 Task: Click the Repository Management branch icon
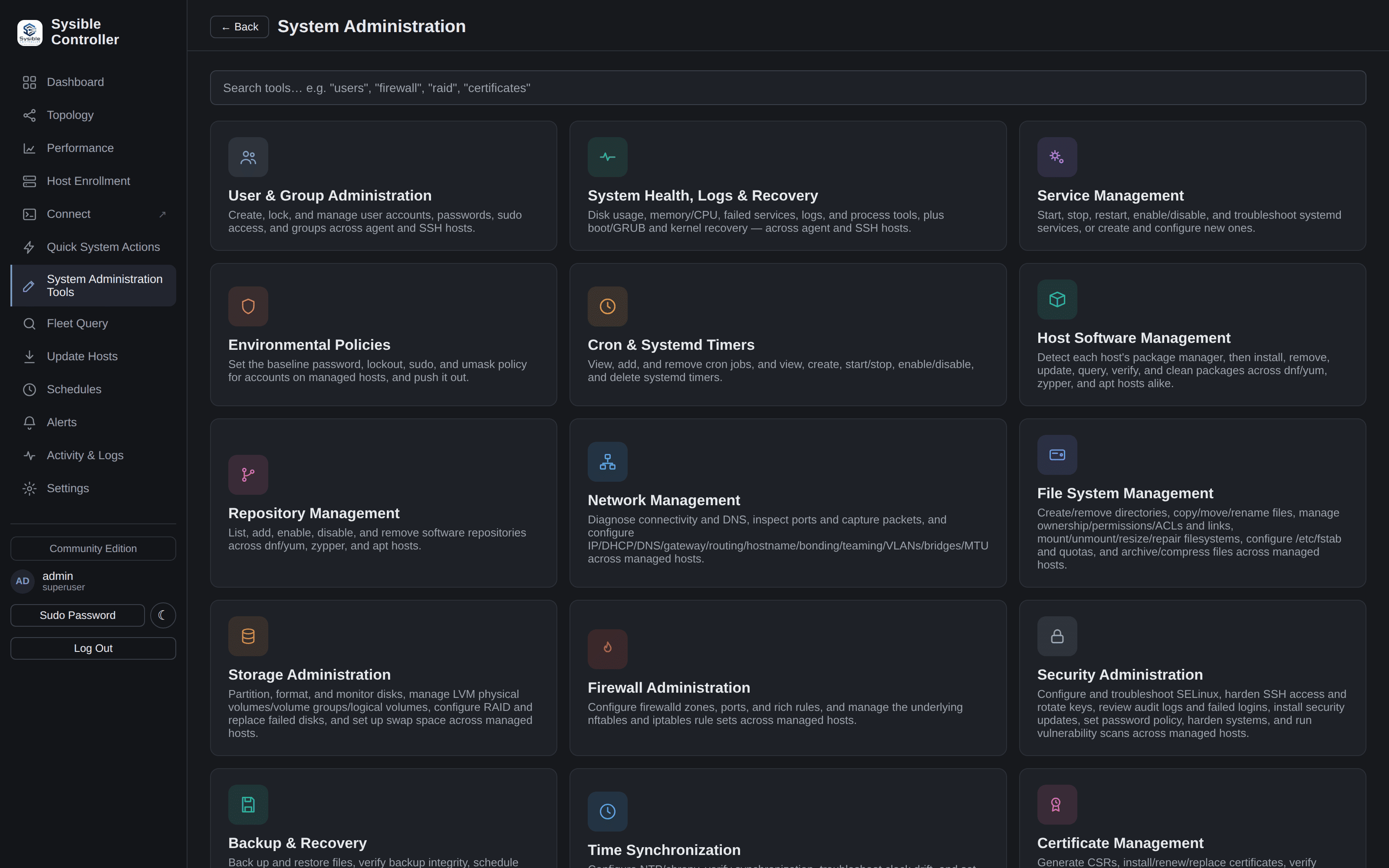(x=248, y=475)
